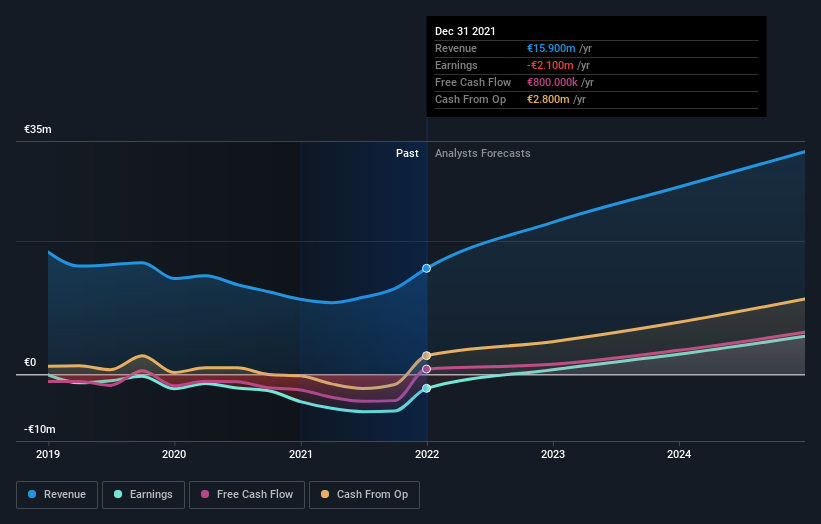The image size is (821, 524).
Task: Click the Analysts Forecasts label
Action: pos(483,153)
